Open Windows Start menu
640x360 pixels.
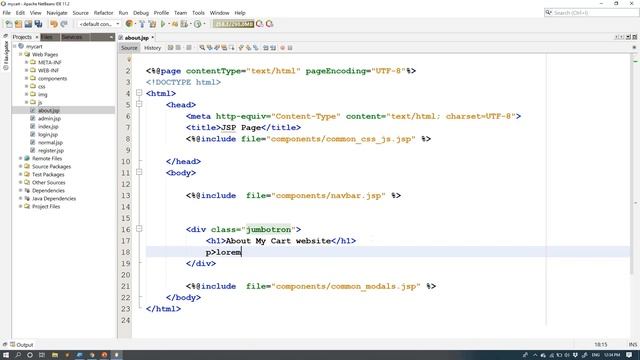tap(6, 355)
